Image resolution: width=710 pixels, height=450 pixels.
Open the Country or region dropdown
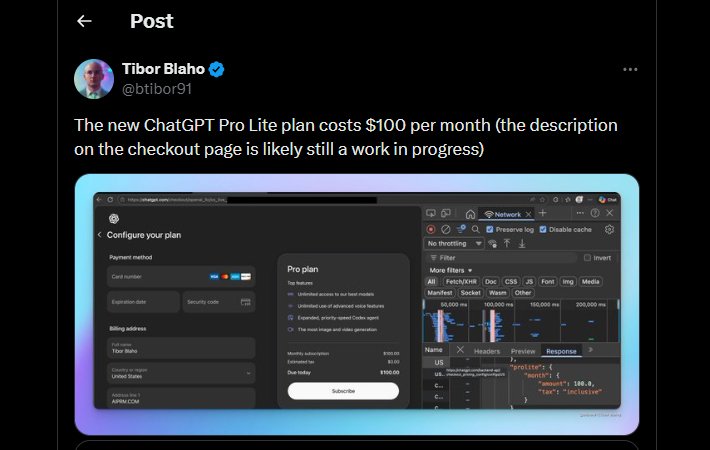(181, 373)
